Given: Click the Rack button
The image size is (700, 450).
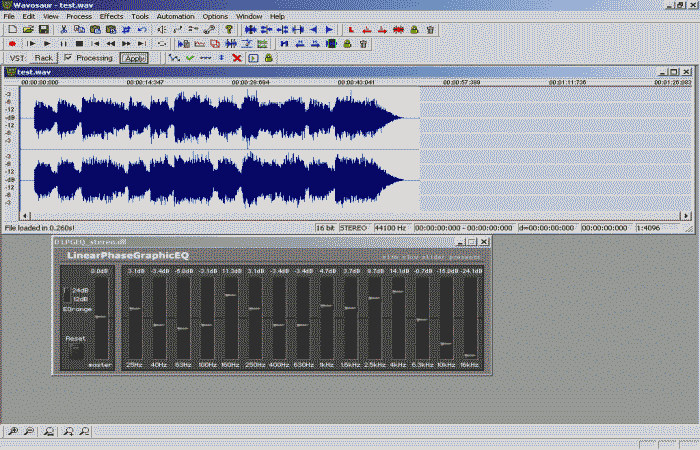Looking at the screenshot, I should pyautogui.click(x=44, y=58).
